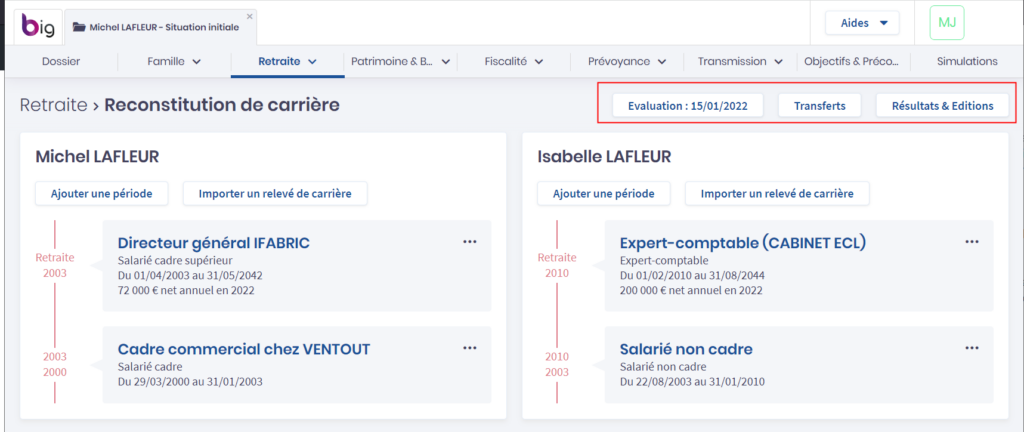1024x432 pixels.
Task: Open options menu for Cadre commercial chez VENTOUT
Action: tap(470, 348)
